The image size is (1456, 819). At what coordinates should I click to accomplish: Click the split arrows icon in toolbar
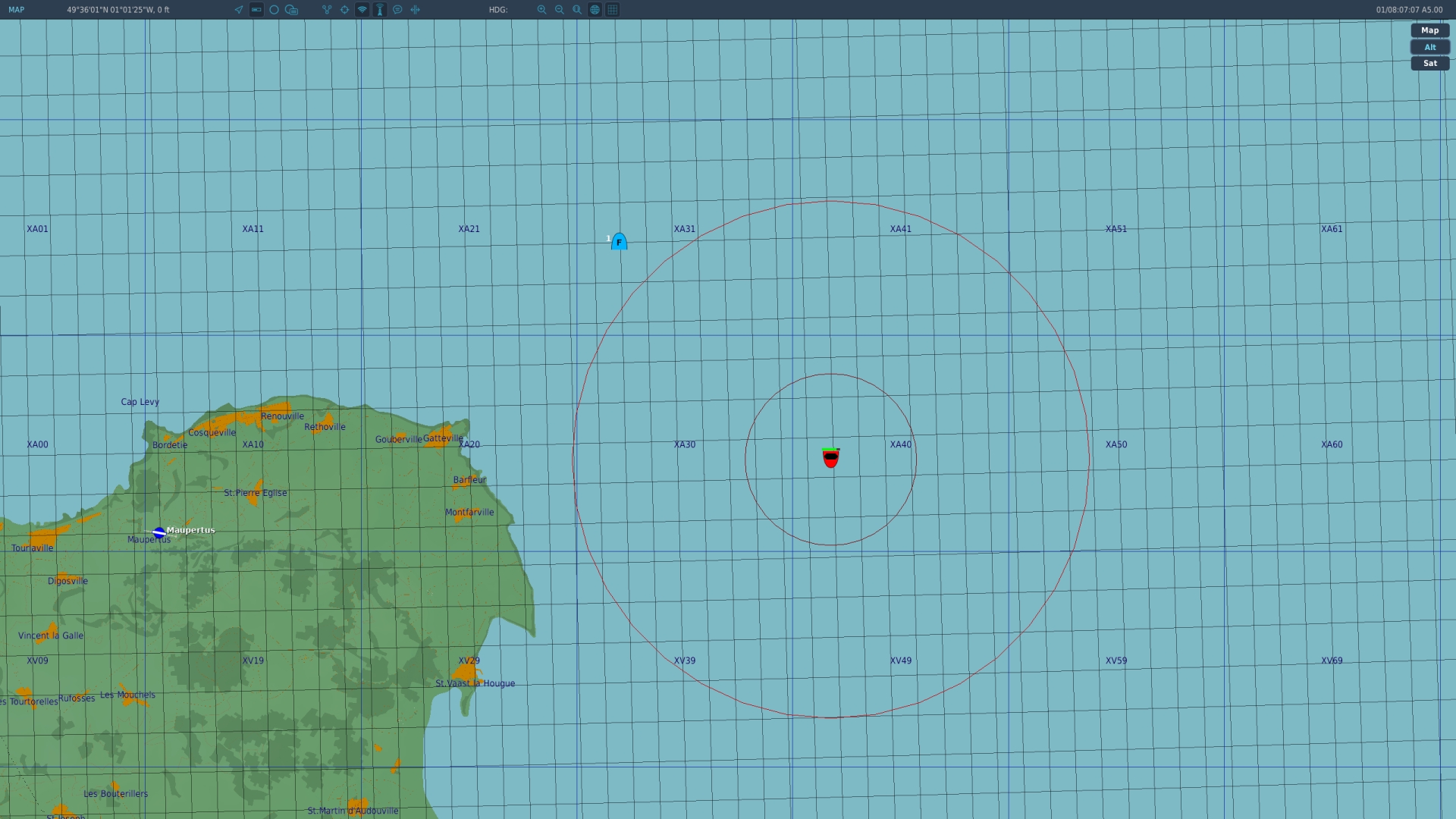415,10
